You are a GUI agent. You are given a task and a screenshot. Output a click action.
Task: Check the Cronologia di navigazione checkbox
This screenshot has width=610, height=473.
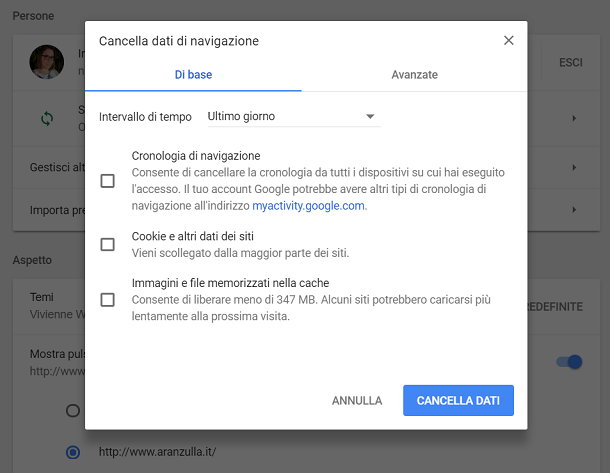(x=107, y=181)
